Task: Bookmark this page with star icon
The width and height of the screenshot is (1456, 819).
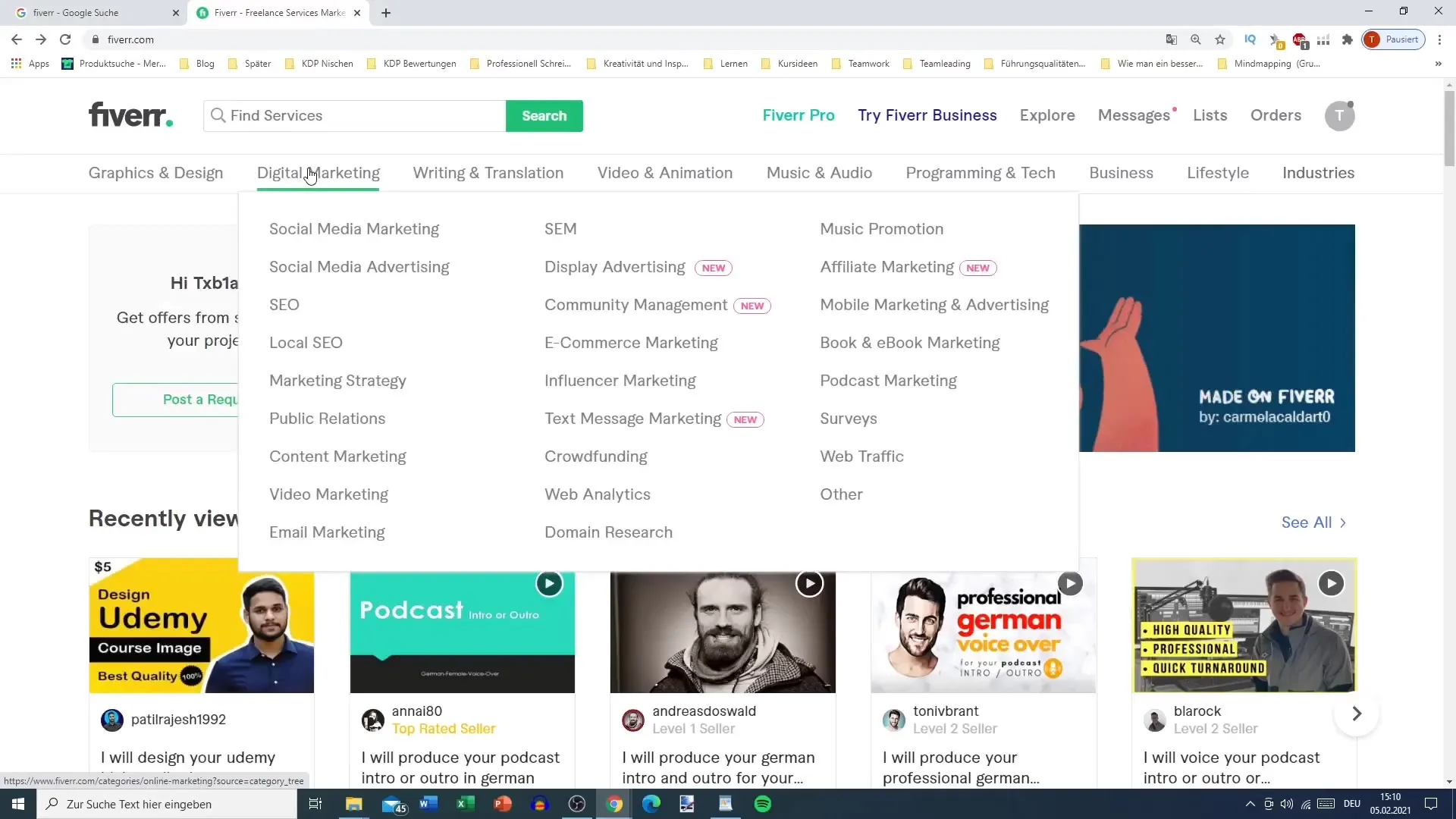Action: pyautogui.click(x=1220, y=39)
